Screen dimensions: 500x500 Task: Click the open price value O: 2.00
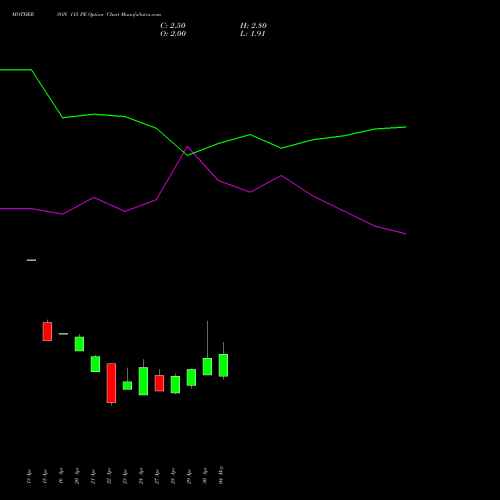173,33
